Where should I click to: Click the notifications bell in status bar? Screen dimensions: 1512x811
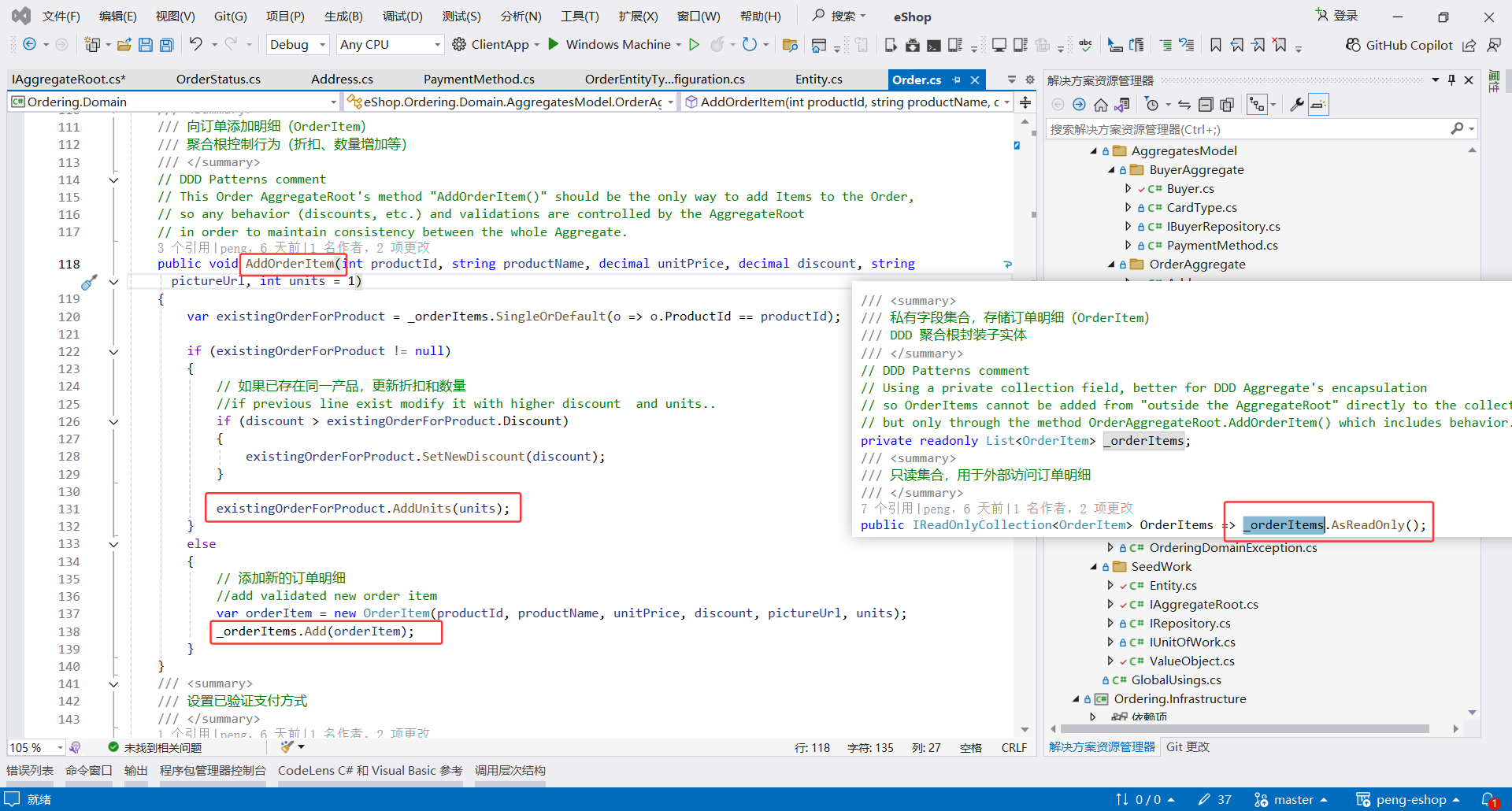click(x=1489, y=799)
